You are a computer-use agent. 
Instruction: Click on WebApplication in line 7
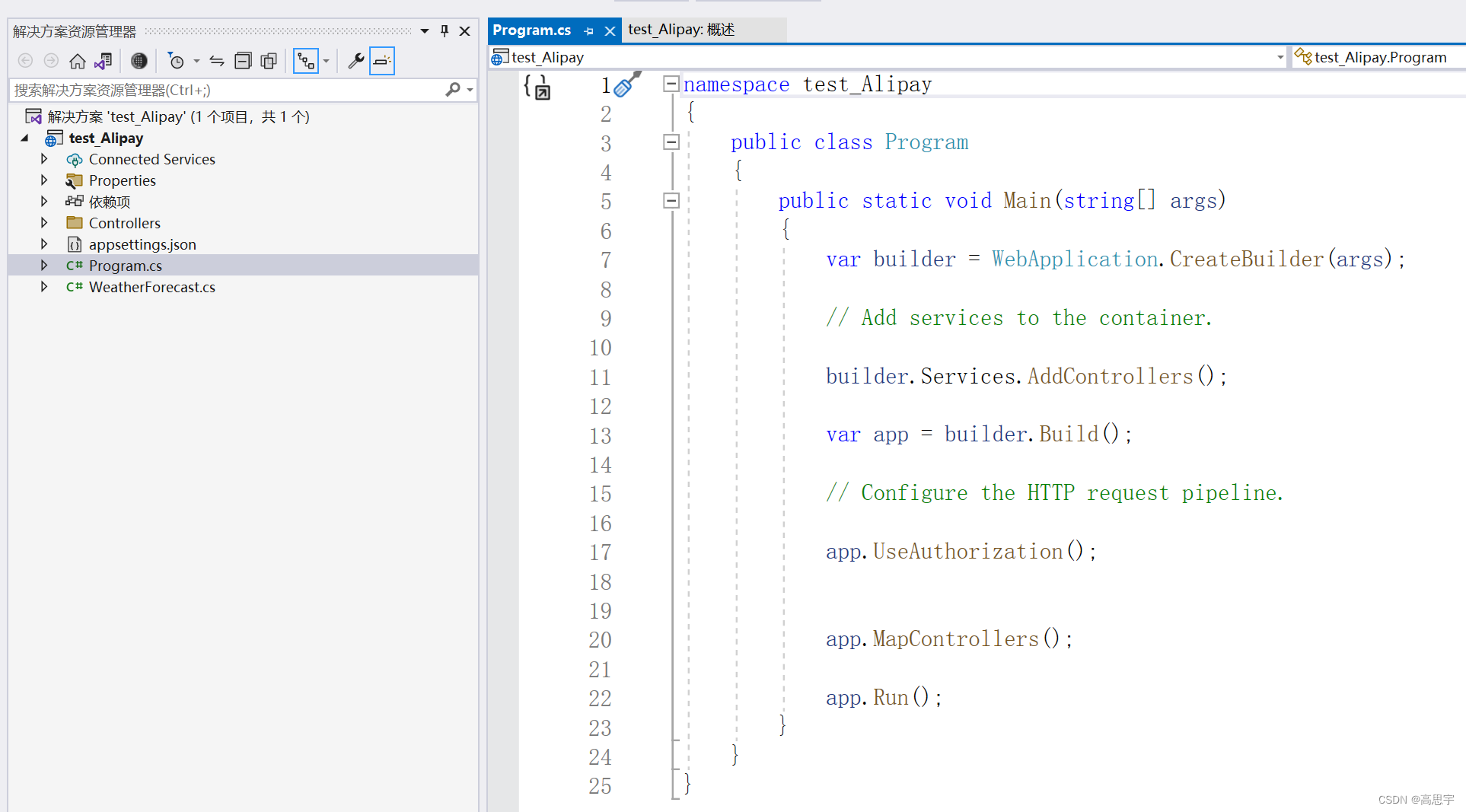pos(1075,260)
